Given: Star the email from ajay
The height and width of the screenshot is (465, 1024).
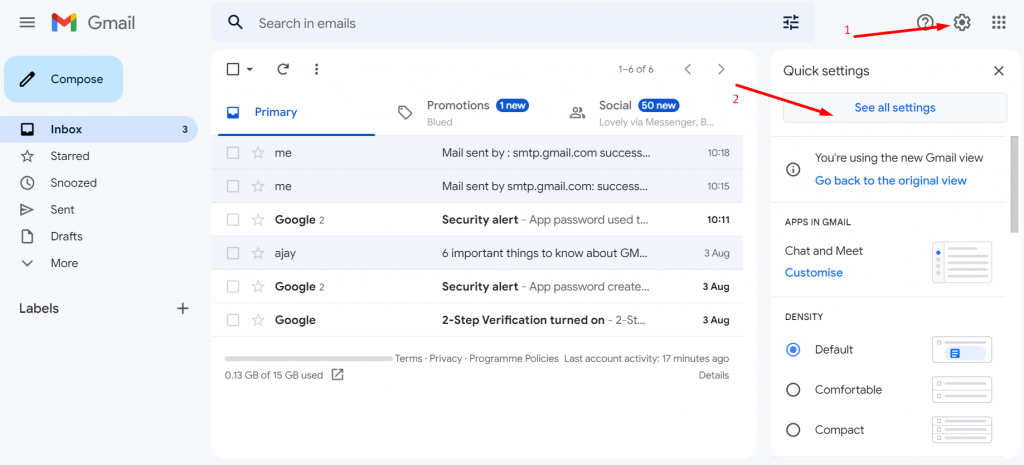Looking at the screenshot, I should (258, 253).
